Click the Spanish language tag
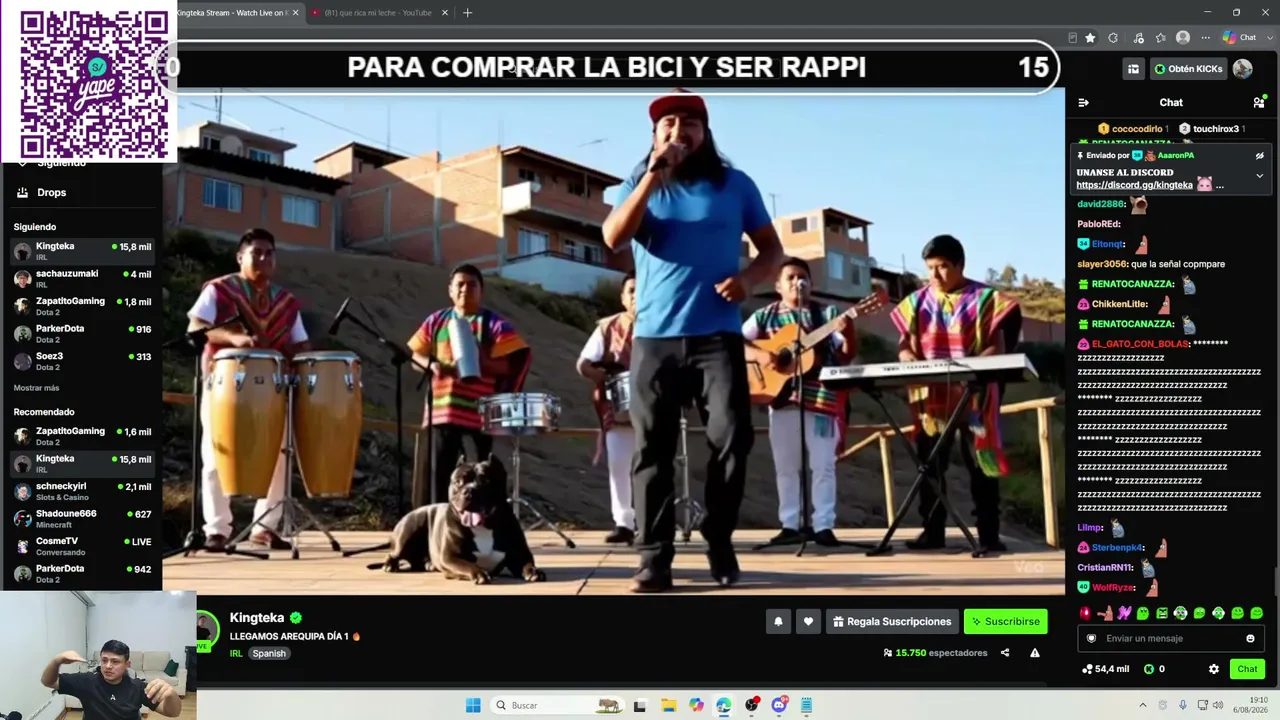This screenshot has width=1280, height=720. 269,653
